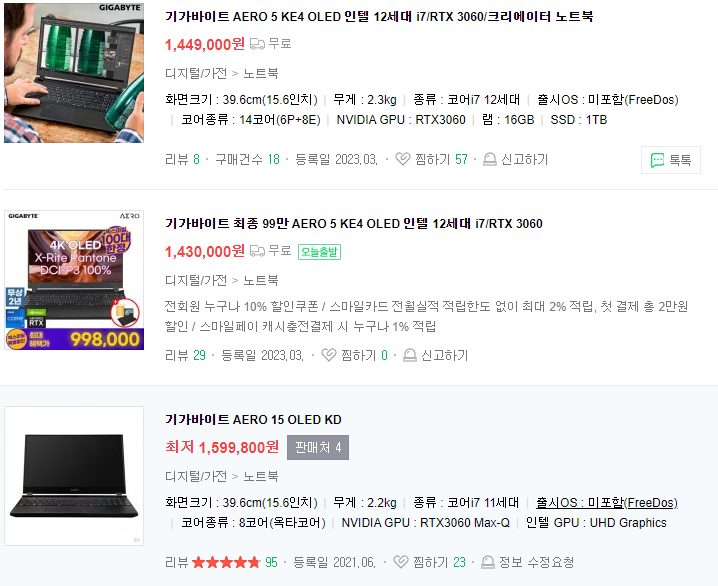This screenshot has height=586, width=718.
Task: Click the bell 정보 수정요청 icon
Action: [x=488, y=562]
